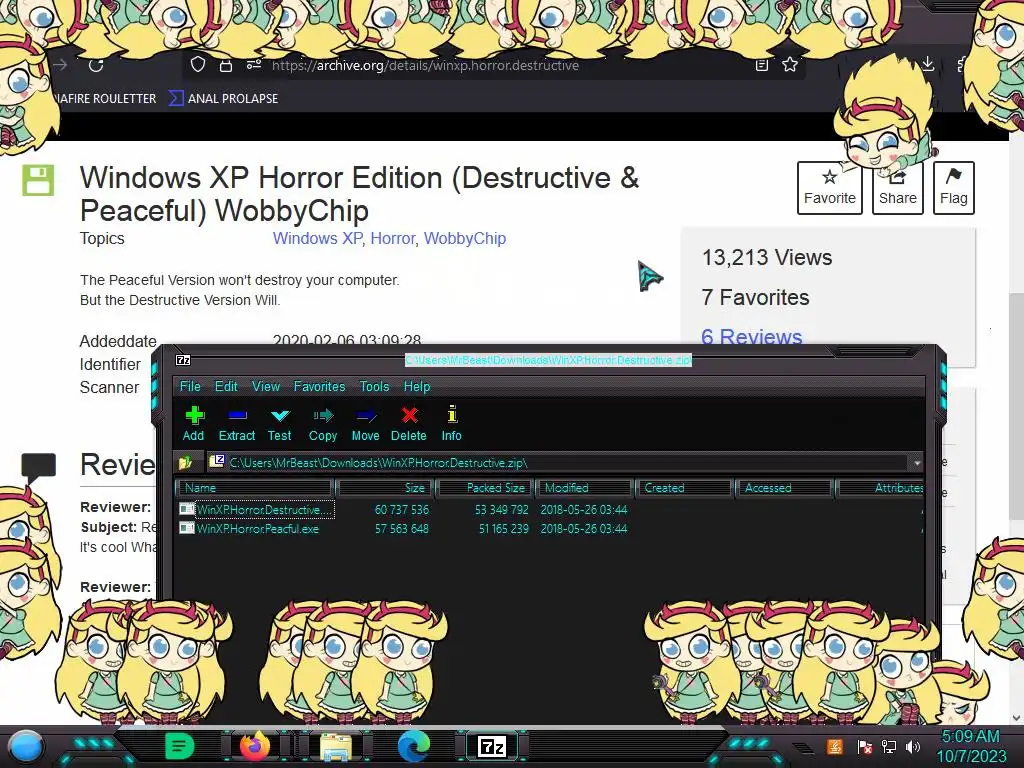Screen dimensions: 1024x768
Task: Click the Start orb on taskbar
Action: [26, 747]
